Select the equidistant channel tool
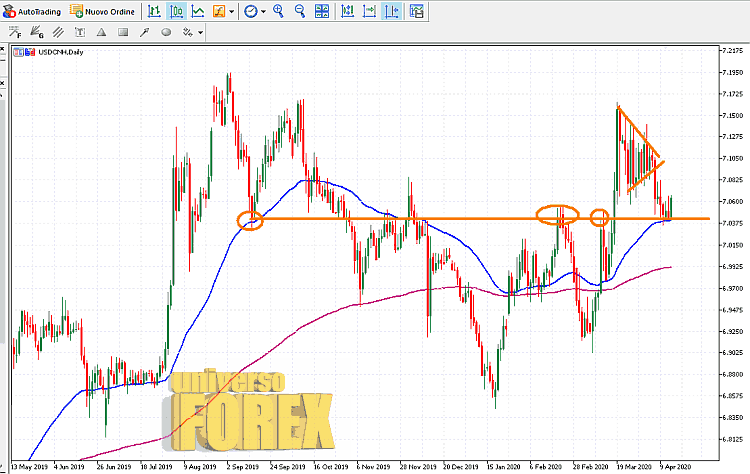 click(57, 33)
